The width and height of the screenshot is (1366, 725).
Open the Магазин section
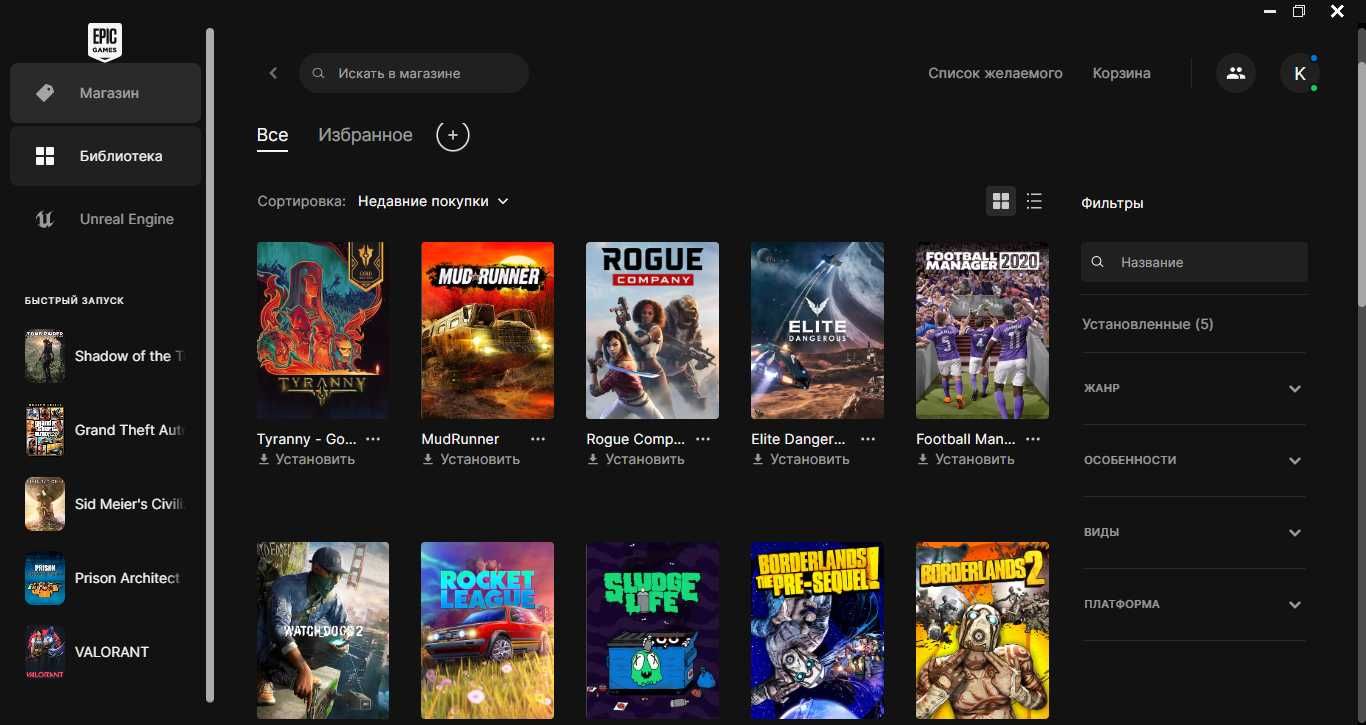106,93
